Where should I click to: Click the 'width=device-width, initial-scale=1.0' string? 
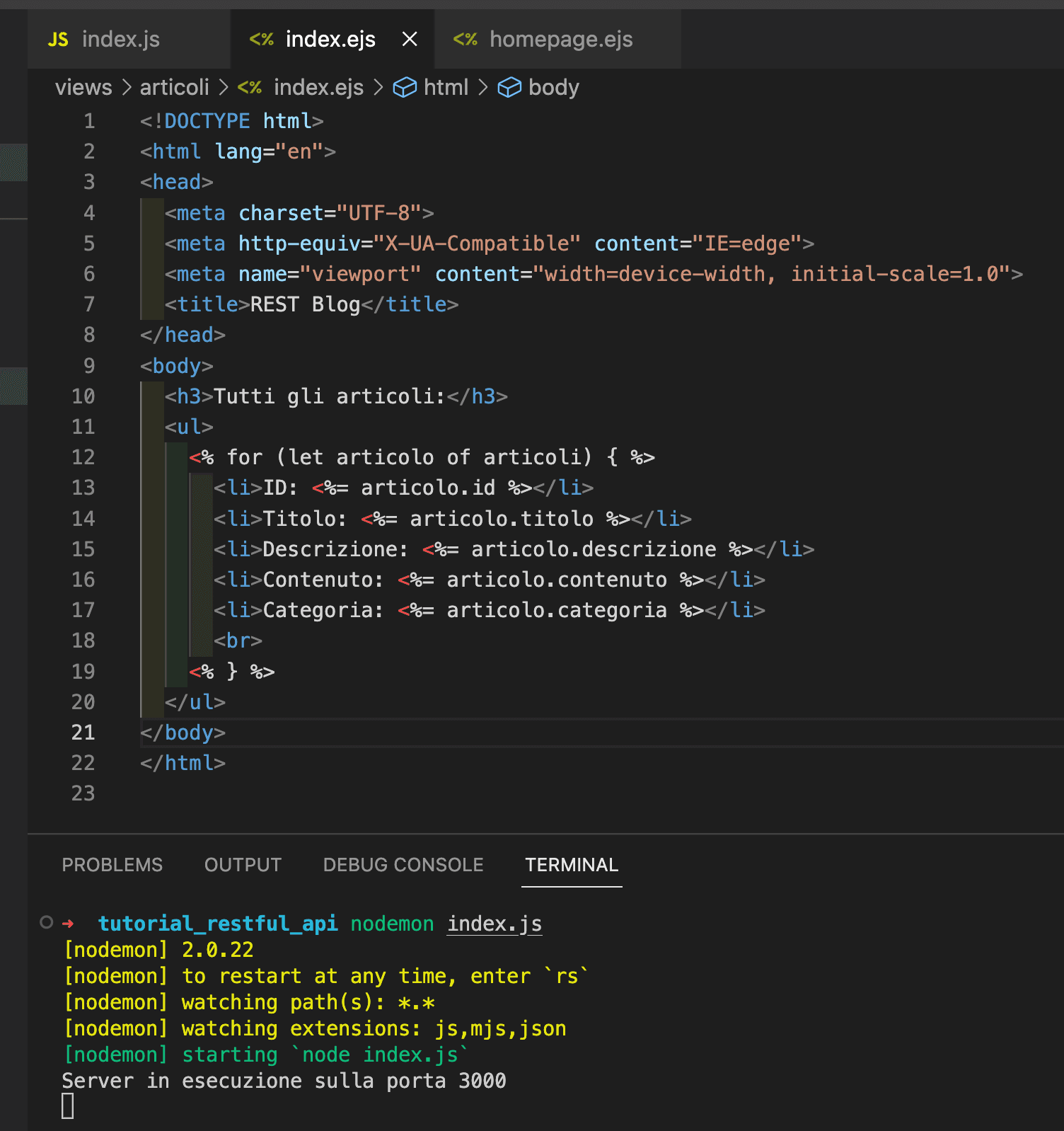tap(771, 274)
